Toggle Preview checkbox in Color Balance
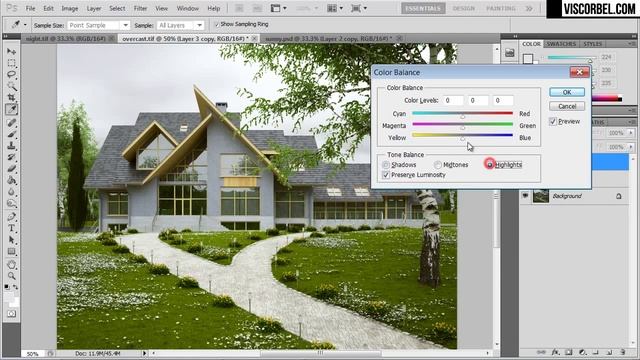640x360 pixels. pos(553,121)
